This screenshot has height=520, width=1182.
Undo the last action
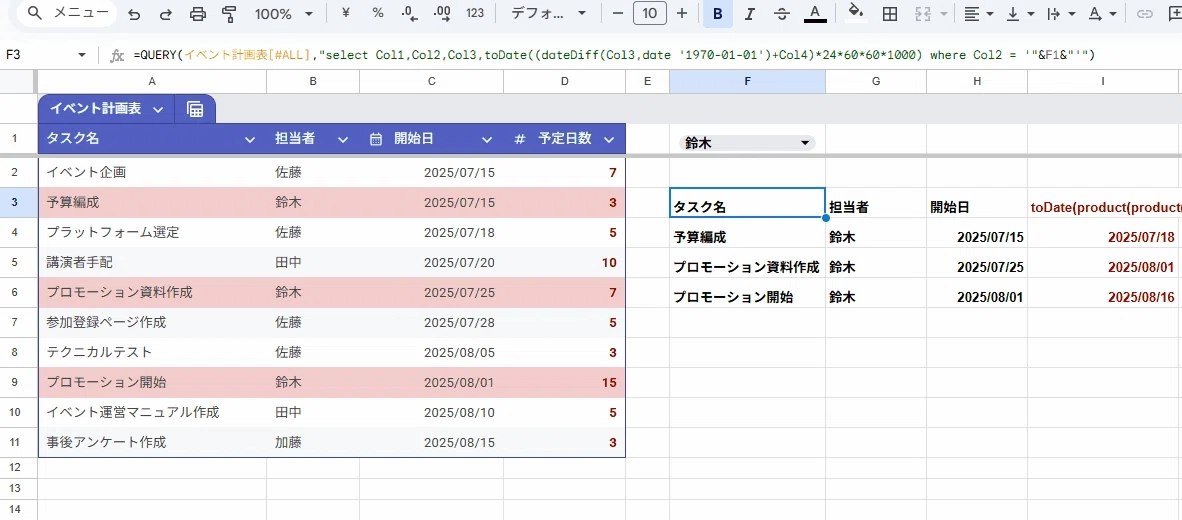(134, 14)
